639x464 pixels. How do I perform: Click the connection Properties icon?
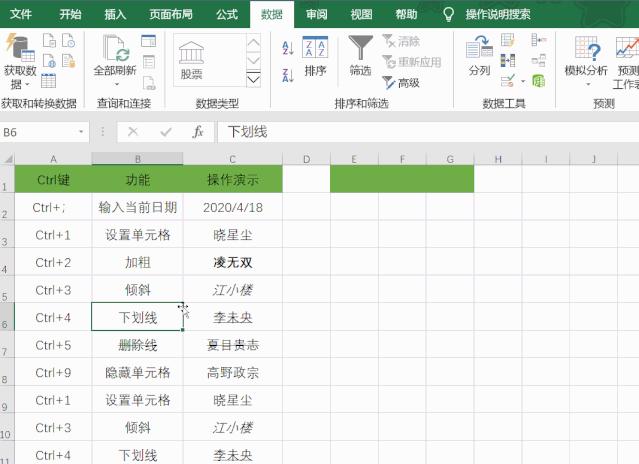coord(149,62)
